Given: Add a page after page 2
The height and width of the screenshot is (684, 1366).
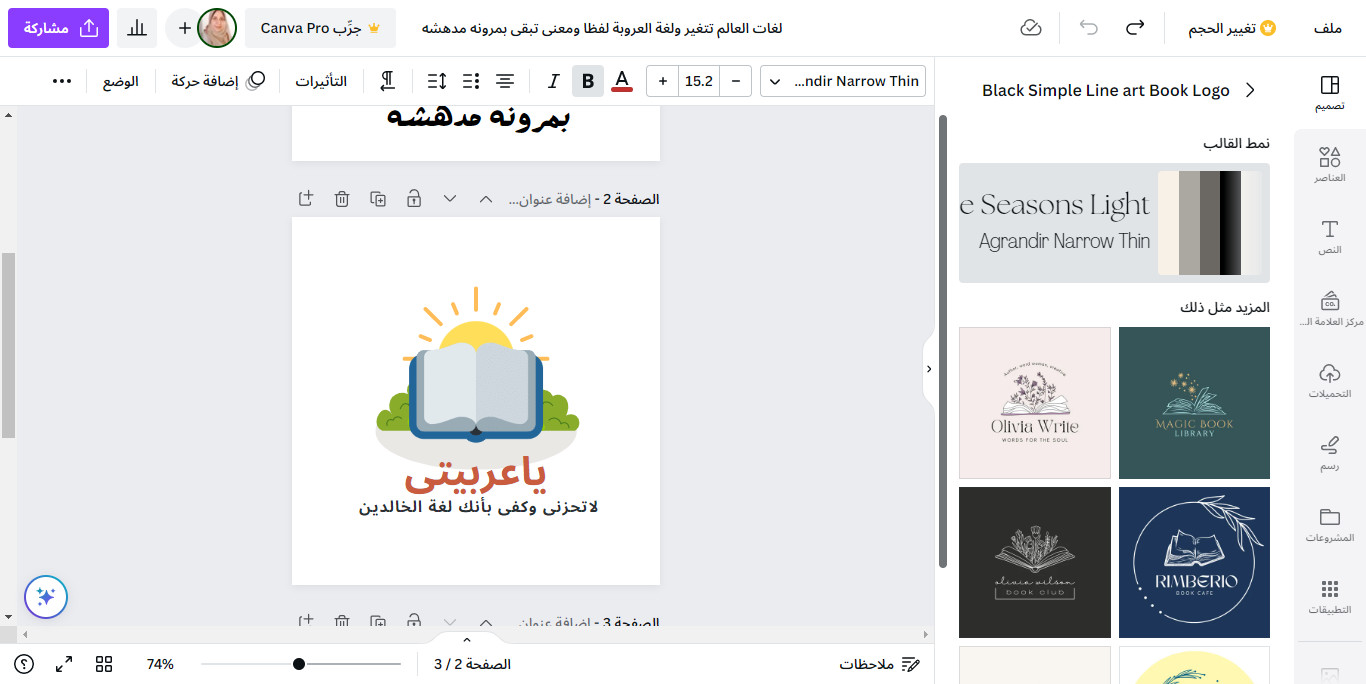Looking at the screenshot, I should 306,199.
